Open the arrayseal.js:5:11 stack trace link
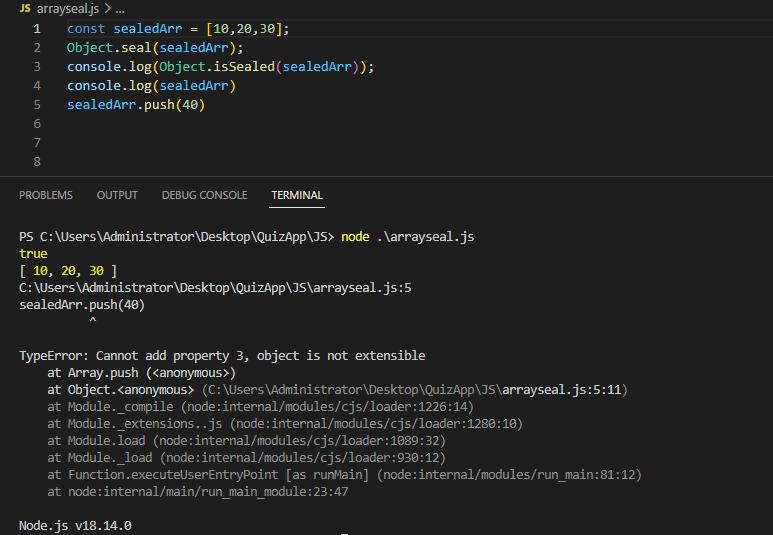The width and height of the screenshot is (773, 535). 562,390
